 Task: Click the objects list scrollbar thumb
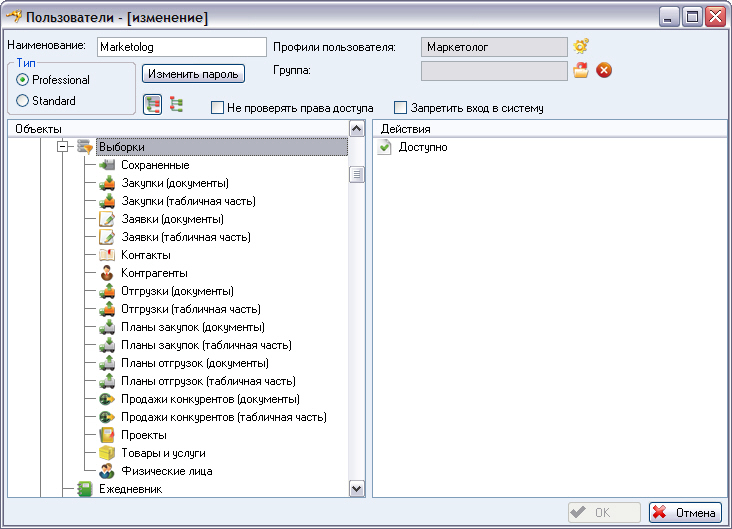tap(357, 175)
